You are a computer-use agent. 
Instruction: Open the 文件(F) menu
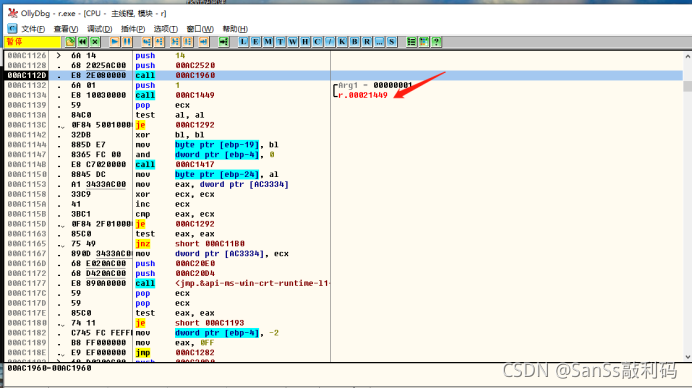coord(33,29)
